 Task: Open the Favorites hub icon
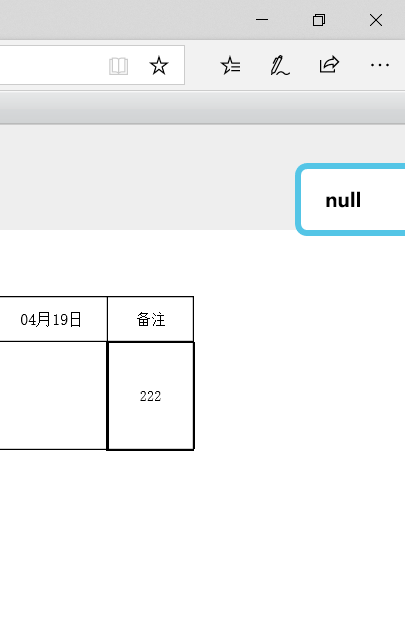tap(230, 66)
